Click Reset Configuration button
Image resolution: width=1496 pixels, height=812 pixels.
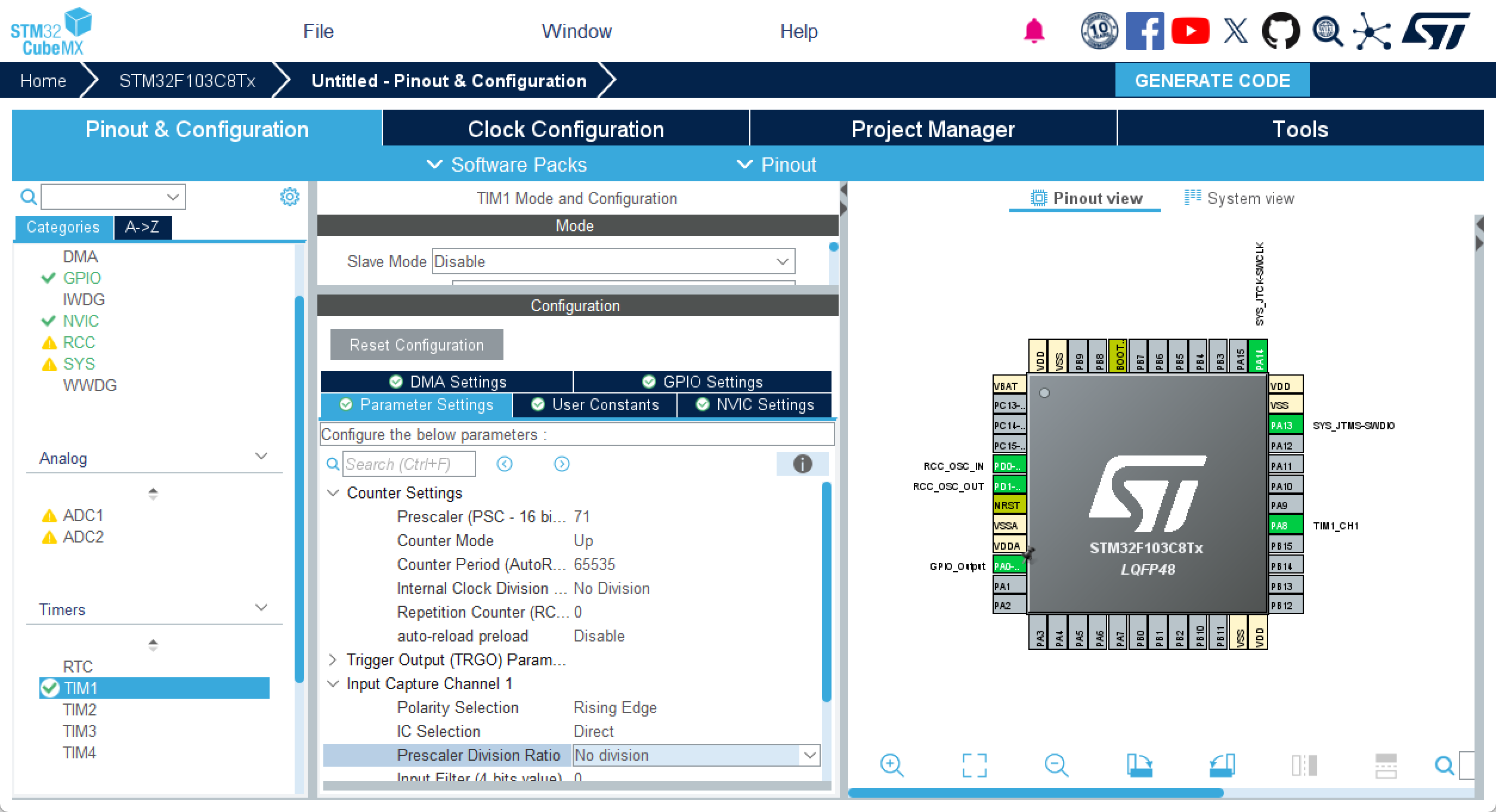coord(416,345)
